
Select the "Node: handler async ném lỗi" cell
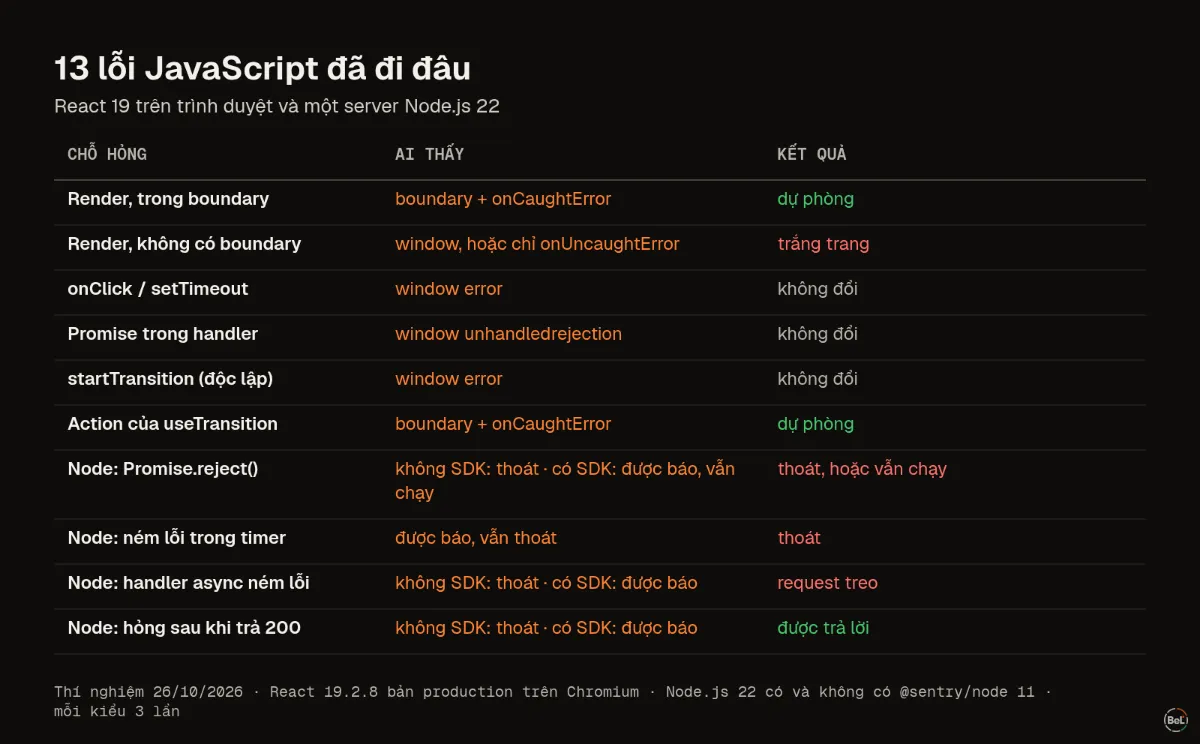[x=189, y=583]
